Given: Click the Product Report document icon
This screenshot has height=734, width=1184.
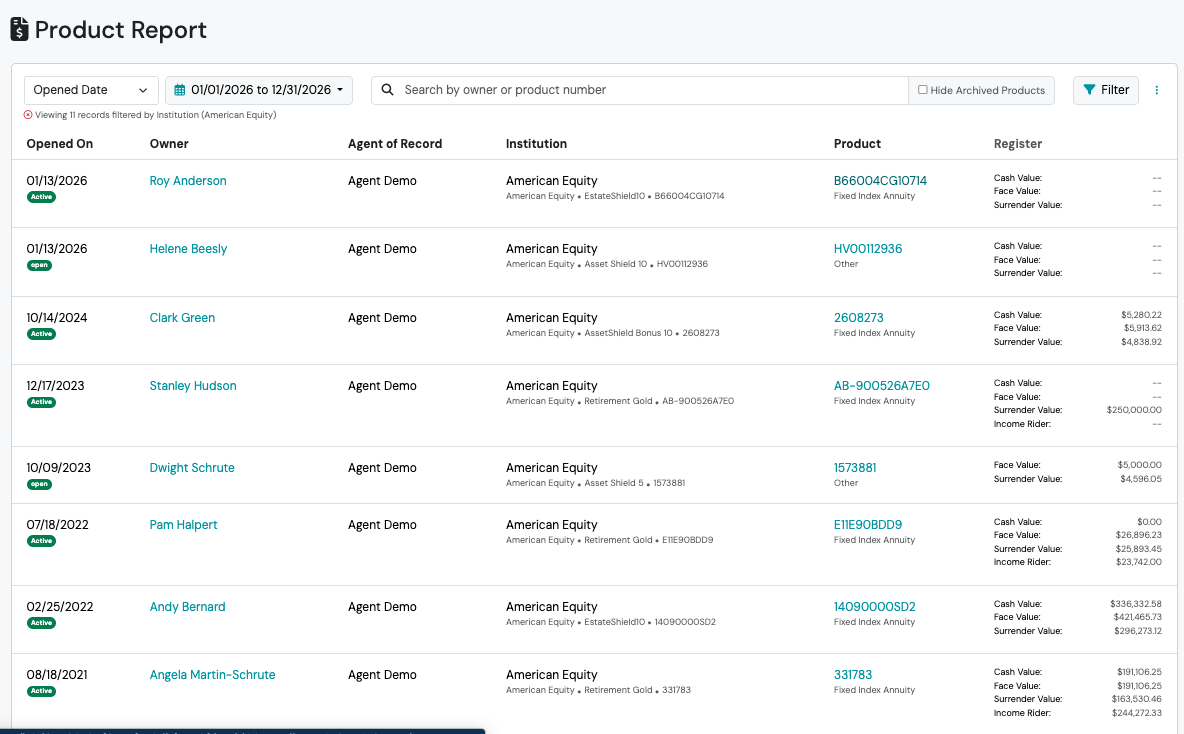Looking at the screenshot, I should [20, 29].
